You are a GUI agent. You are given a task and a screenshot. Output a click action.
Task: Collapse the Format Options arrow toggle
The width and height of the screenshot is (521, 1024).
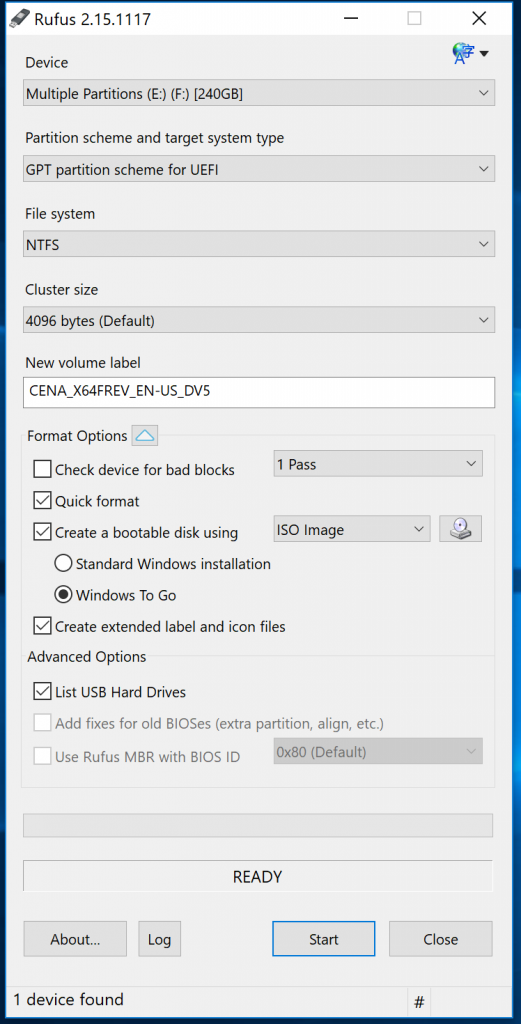coord(145,436)
